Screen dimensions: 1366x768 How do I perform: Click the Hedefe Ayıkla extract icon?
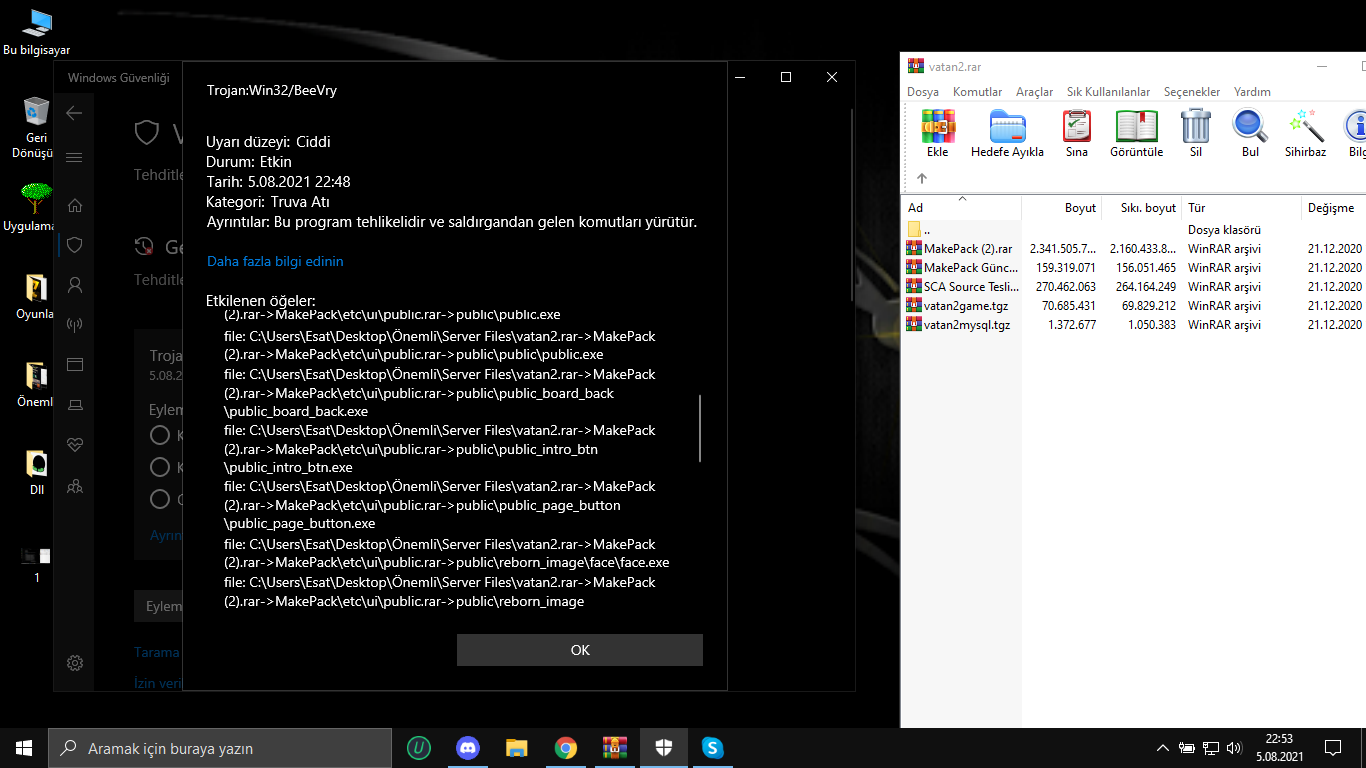[1007, 133]
